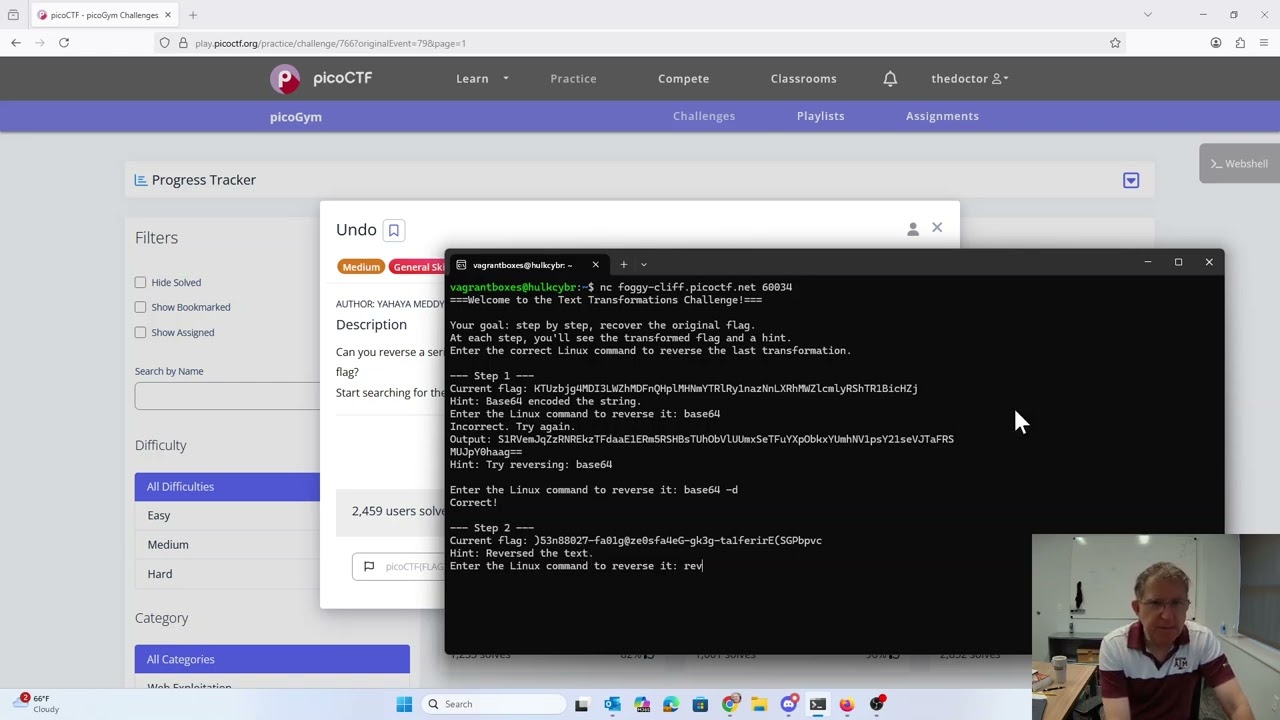Toggle the Show Bookmarked checkbox

click(140, 308)
